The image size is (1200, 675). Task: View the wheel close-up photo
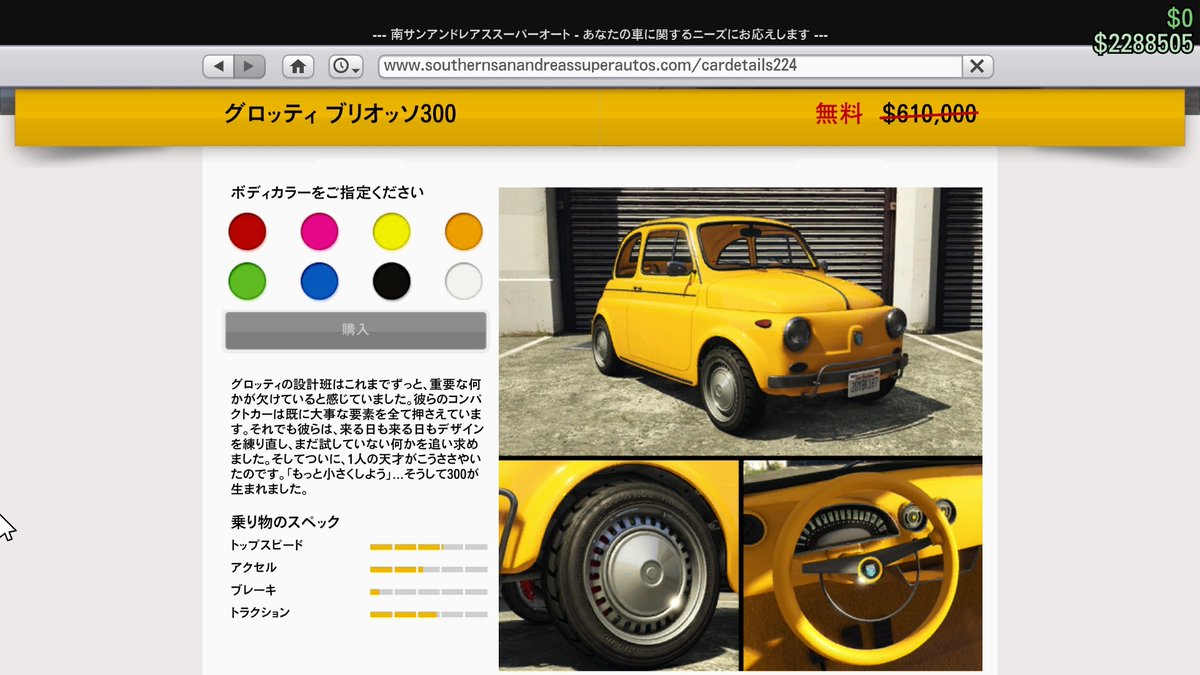coord(618,565)
